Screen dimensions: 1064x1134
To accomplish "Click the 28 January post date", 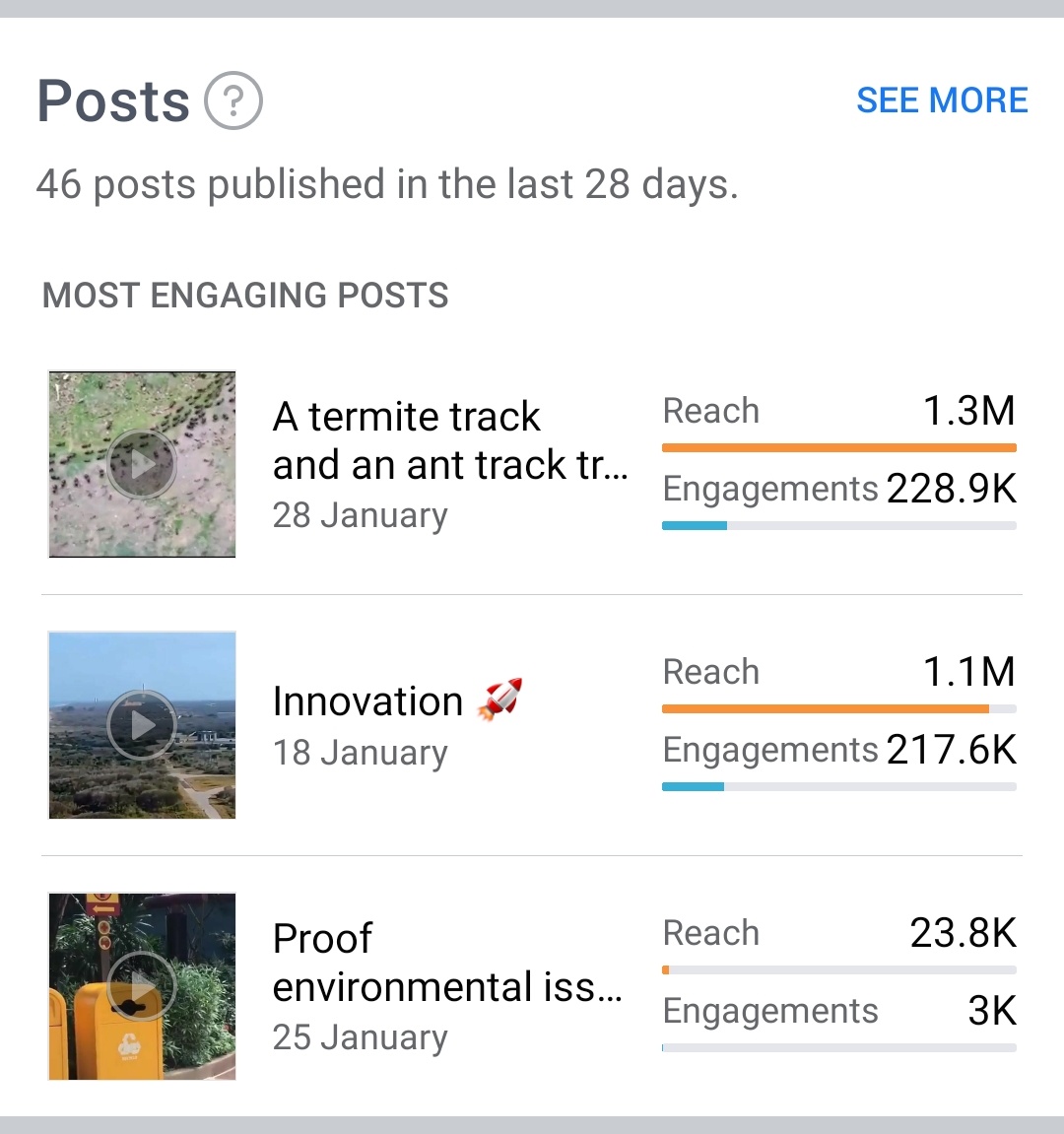I will (x=361, y=515).
